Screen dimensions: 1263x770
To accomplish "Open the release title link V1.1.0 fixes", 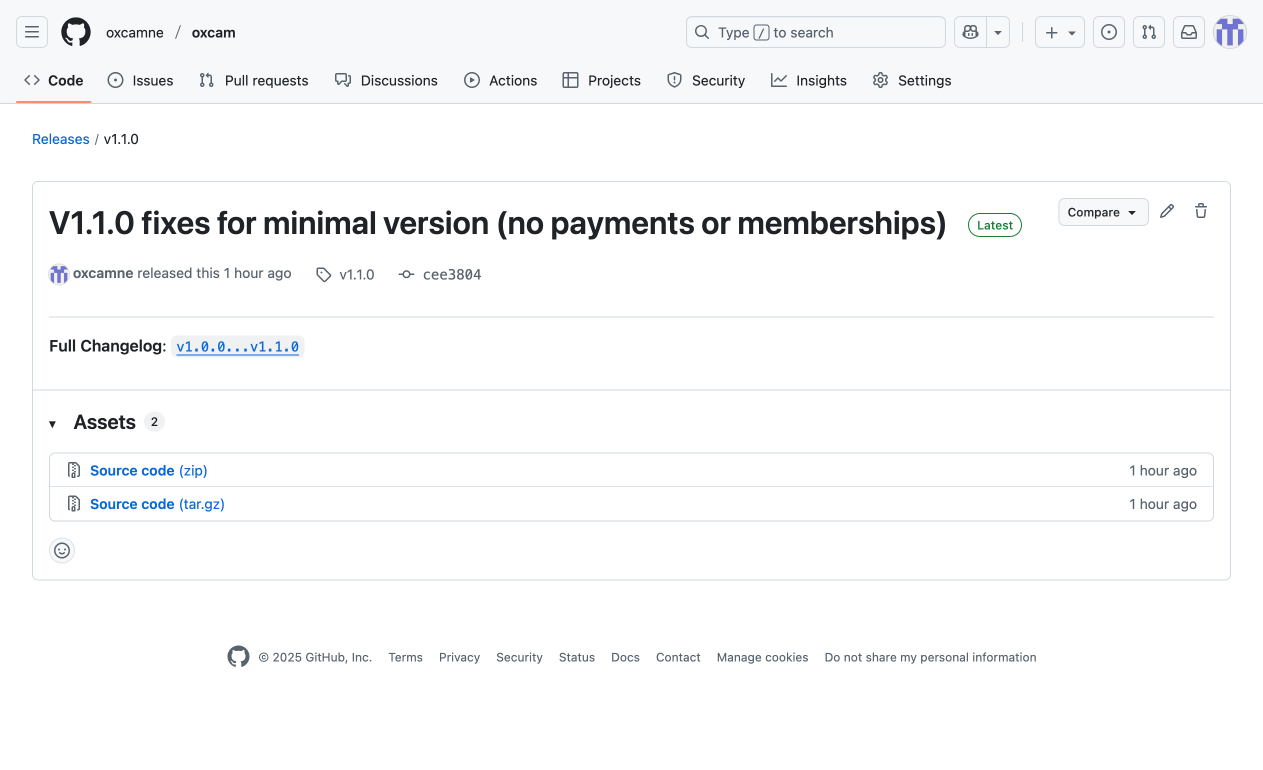I will 497,223.
